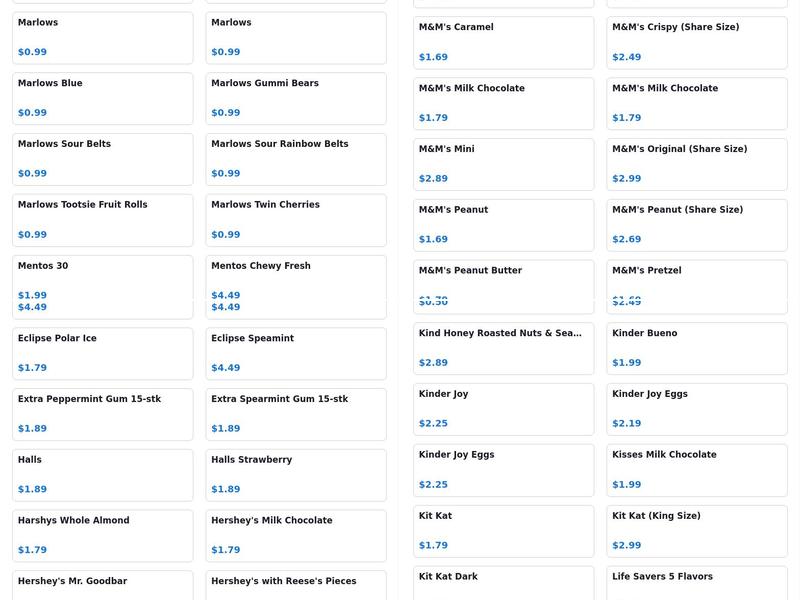Pick Eclipse Polar Ice gum

click(x=102, y=353)
